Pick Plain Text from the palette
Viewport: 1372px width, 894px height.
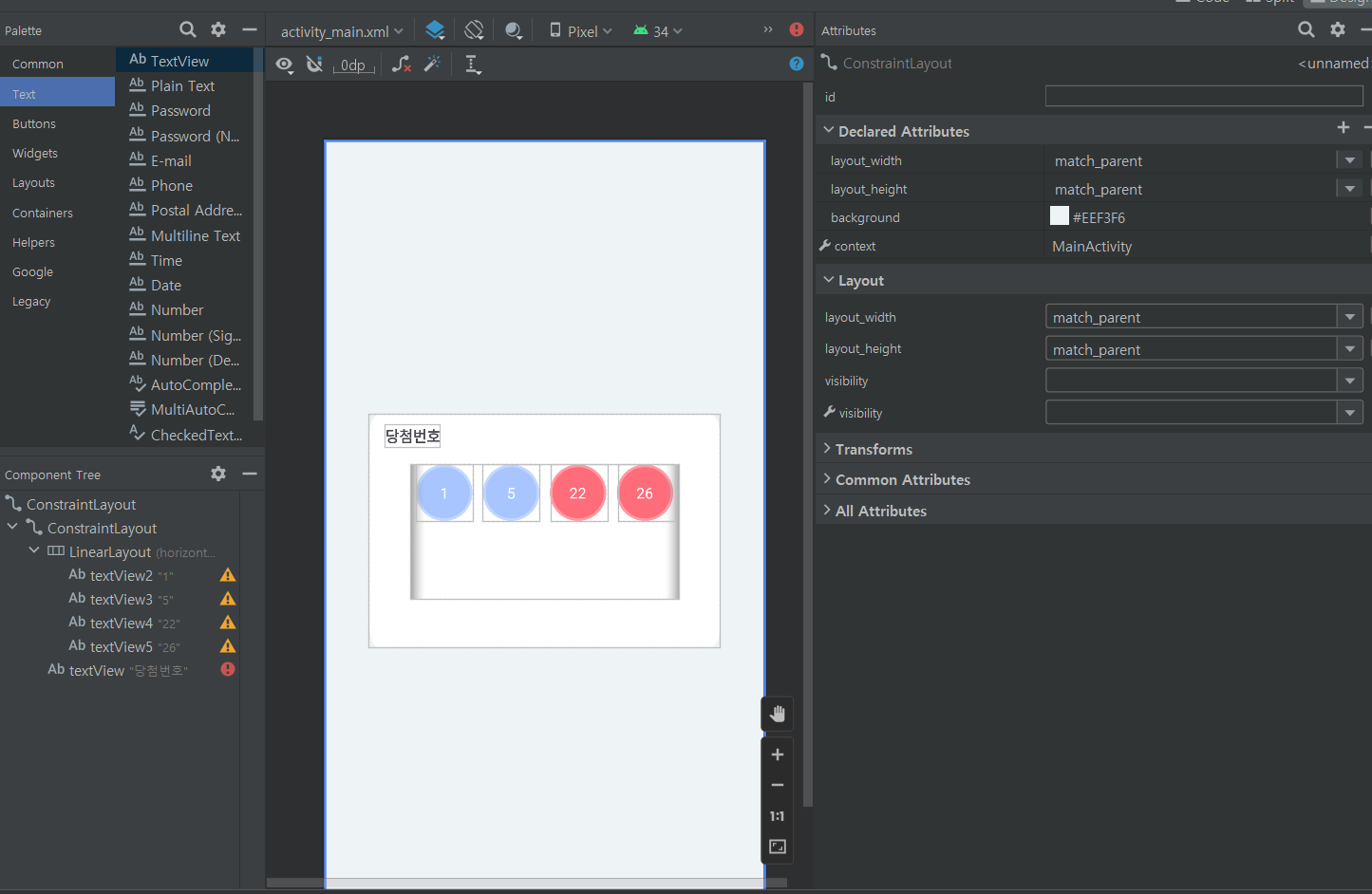click(x=184, y=85)
